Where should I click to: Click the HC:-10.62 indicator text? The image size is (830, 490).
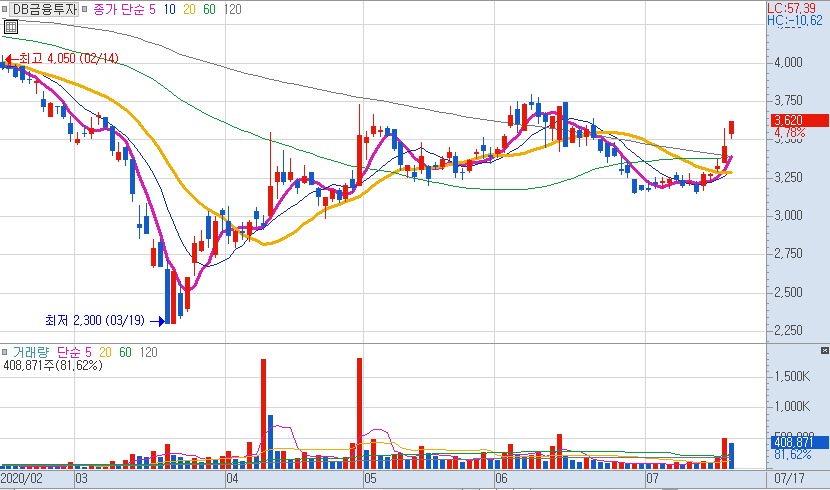click(795, 20)
